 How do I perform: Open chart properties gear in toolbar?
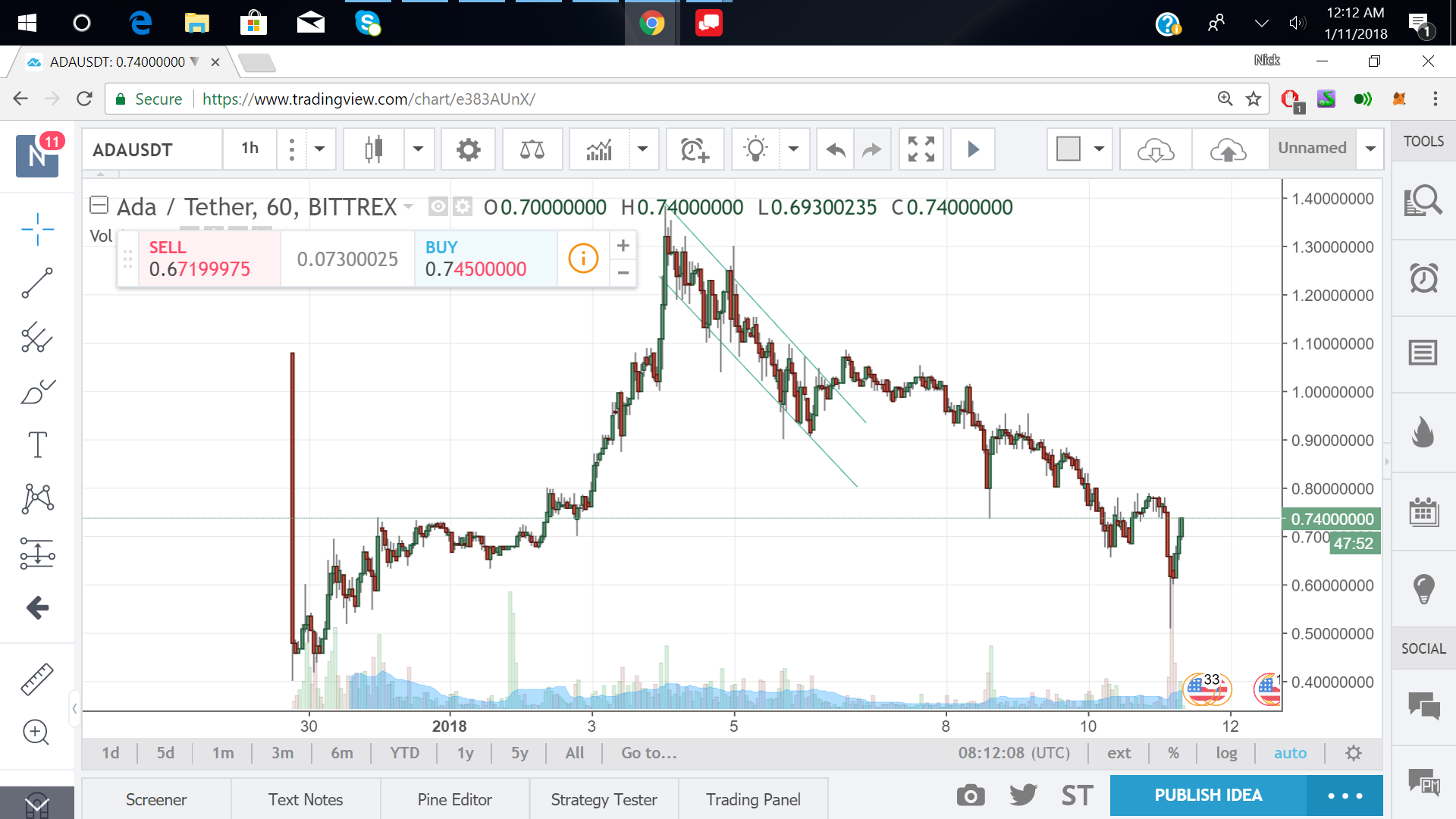click(x=468, y=149)
